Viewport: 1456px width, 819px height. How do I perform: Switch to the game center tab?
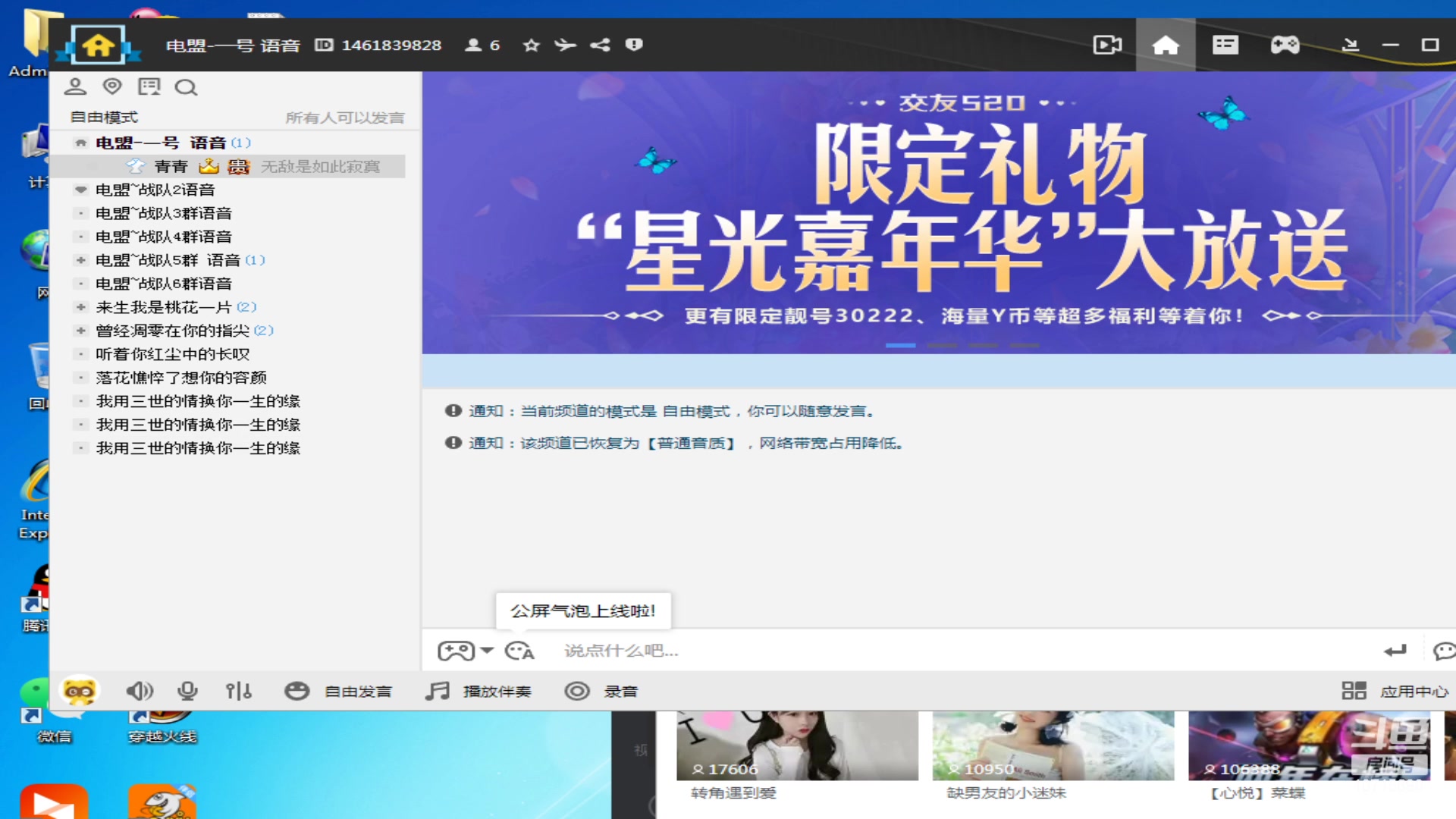click(x=1284, y=45)
